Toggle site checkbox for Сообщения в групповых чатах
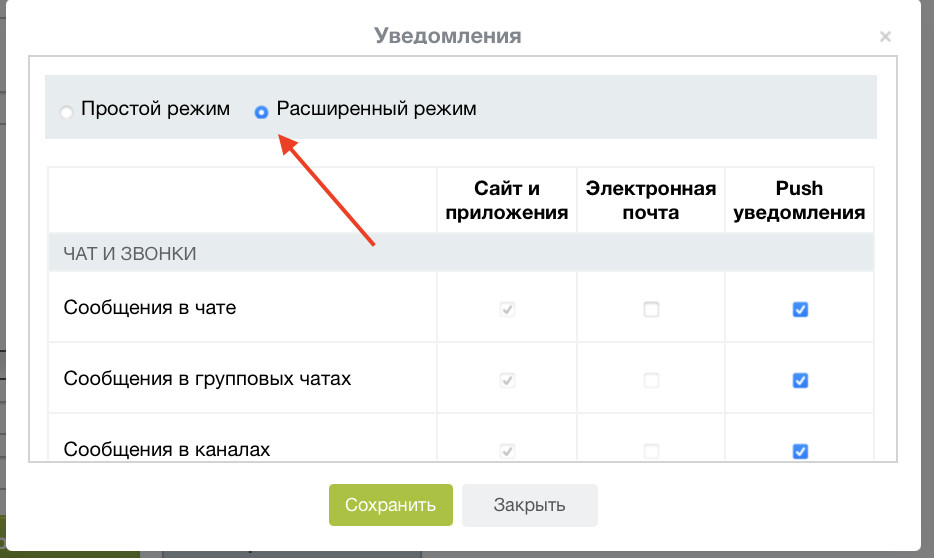 pos(508,380)
